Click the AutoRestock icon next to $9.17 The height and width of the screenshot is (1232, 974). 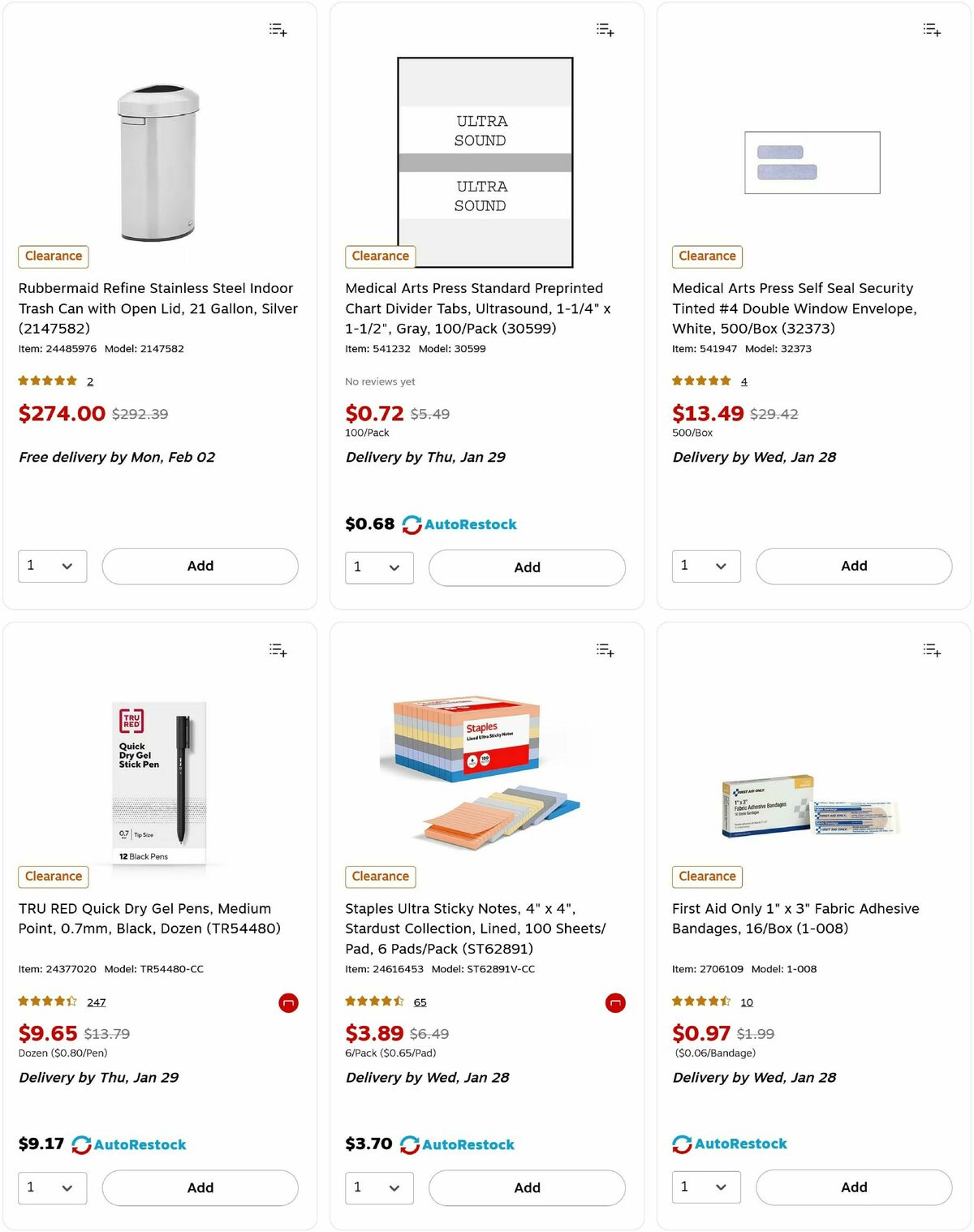(81, 1144)
